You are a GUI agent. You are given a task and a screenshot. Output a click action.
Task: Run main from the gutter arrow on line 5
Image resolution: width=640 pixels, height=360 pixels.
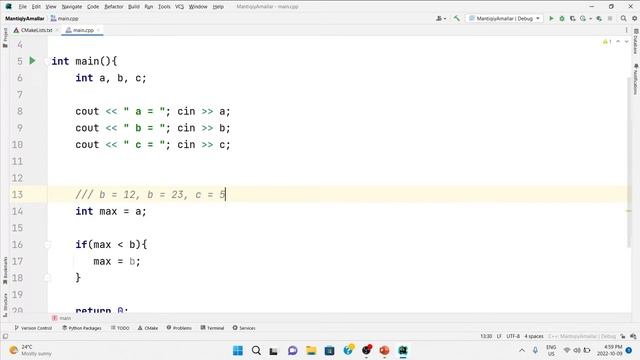32,61
